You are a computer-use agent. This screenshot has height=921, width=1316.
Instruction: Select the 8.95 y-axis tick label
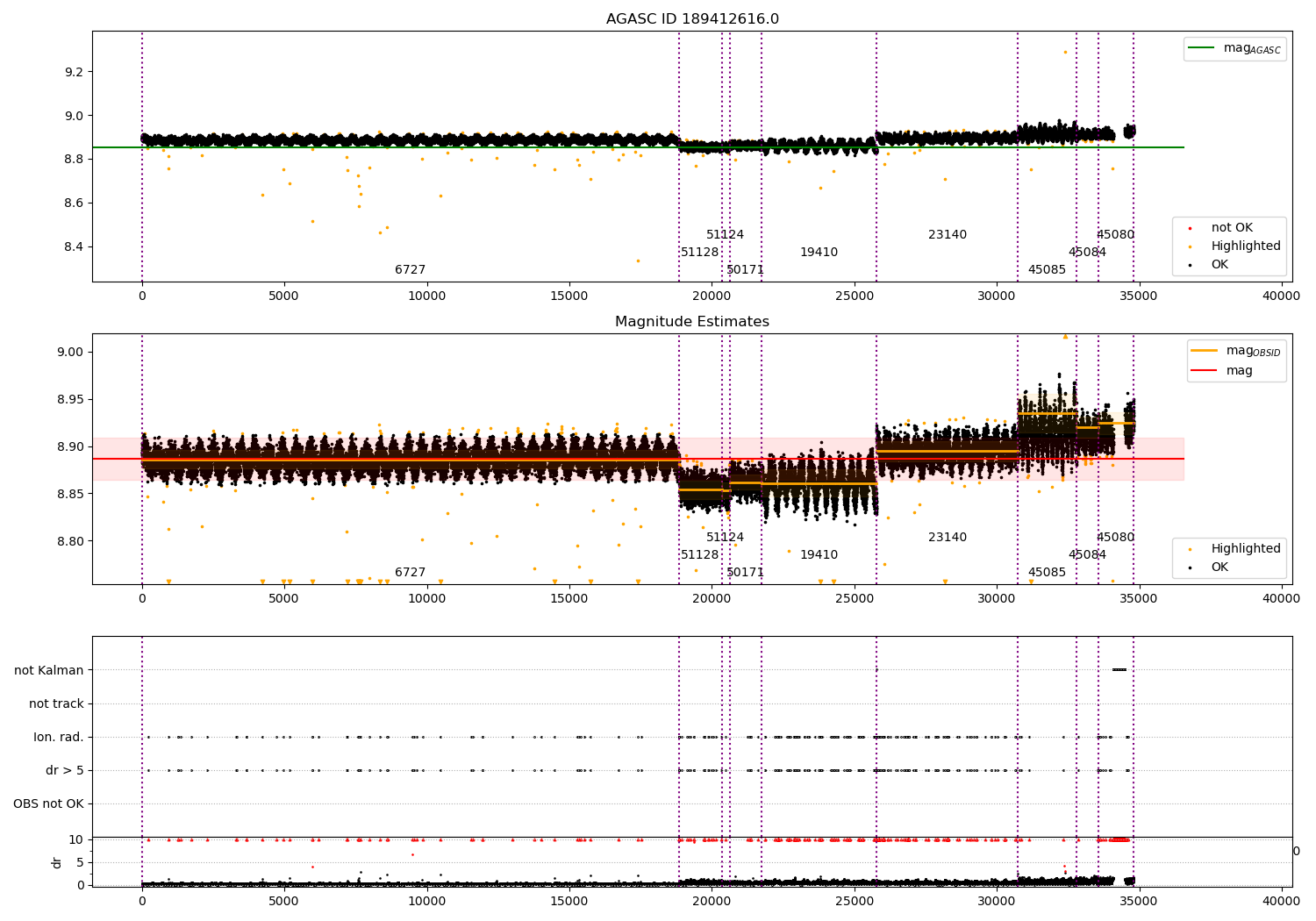pos(70,400)
